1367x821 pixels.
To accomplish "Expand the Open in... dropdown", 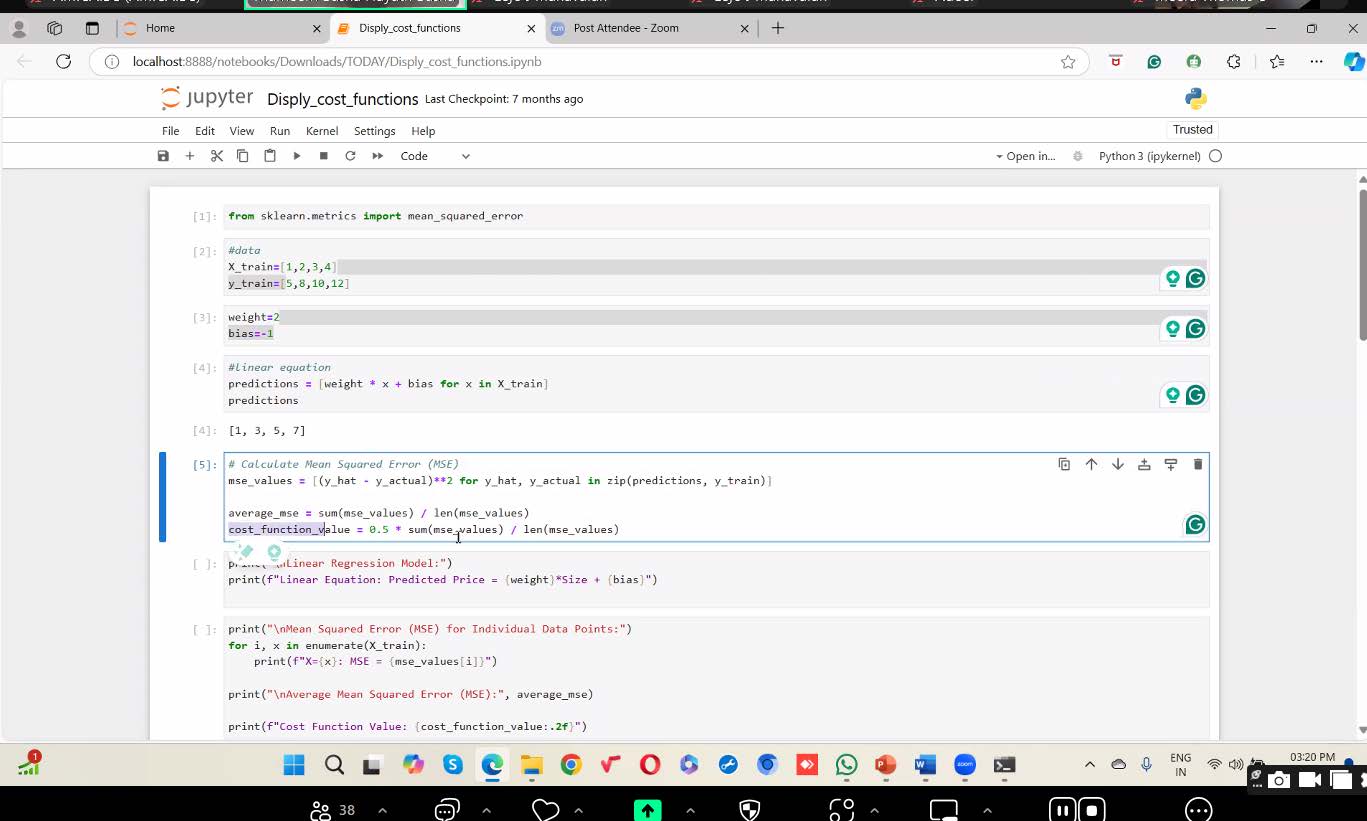I will tap(1025, 156).
